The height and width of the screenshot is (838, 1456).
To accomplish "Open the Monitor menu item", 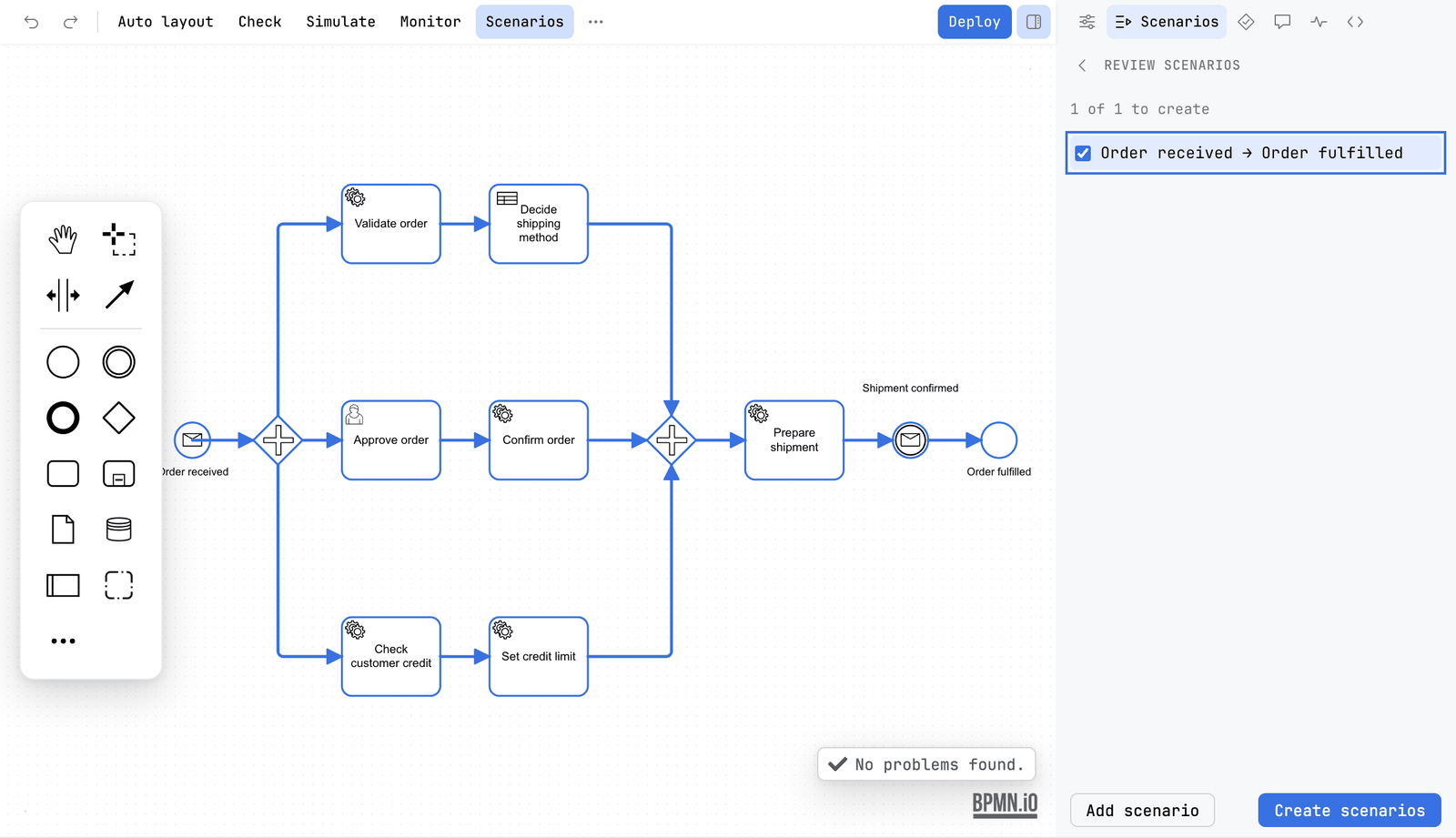I will pyautogui.click(x=430, y=22).
